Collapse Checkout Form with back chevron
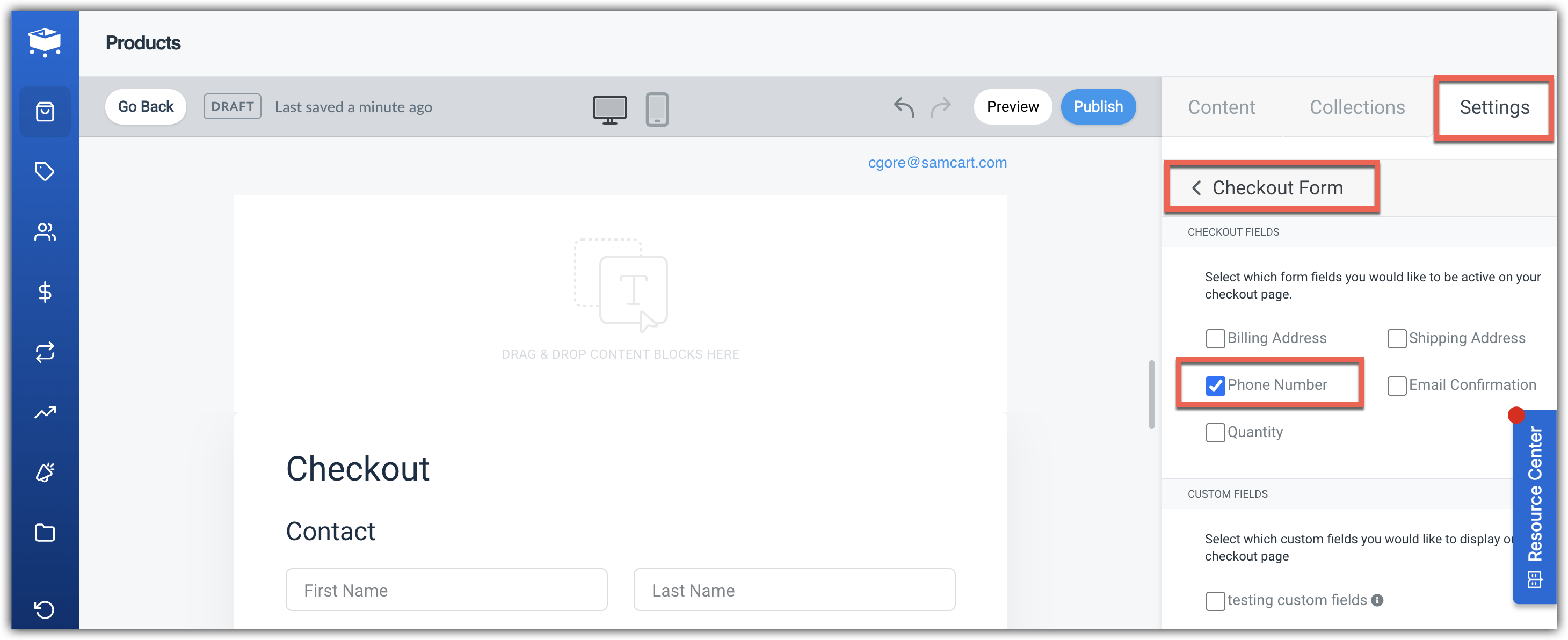The height and width of the screenshot is (640, 1568). pos(1196,188)
